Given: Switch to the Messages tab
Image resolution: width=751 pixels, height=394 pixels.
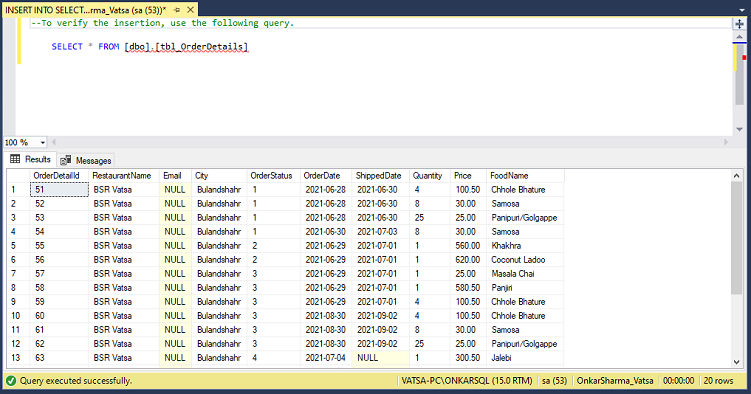Looking at the screenshot, I should pyautogui.click(x=86, y=160).
